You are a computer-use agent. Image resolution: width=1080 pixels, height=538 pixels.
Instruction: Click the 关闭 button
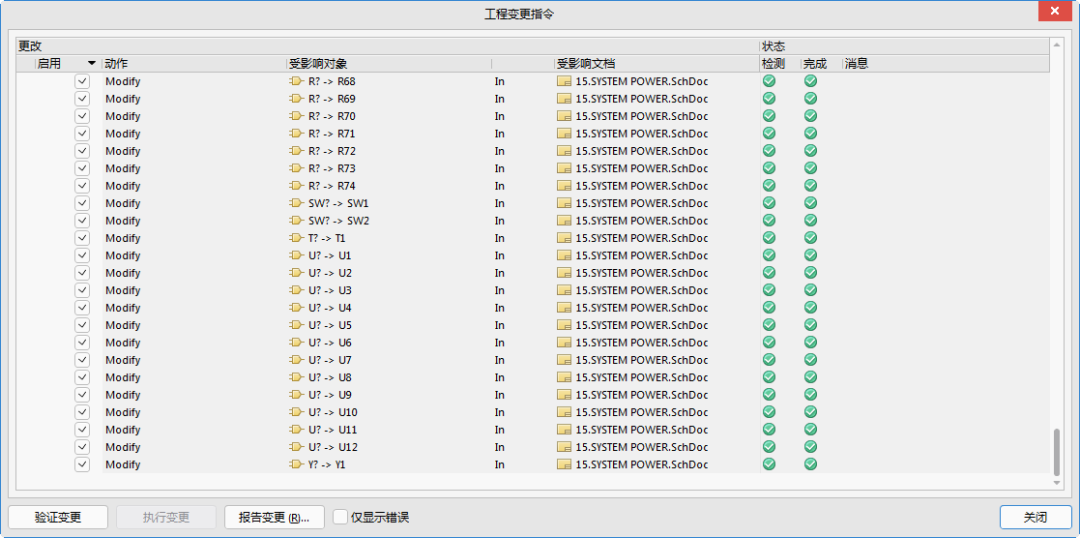pos(1035,517)
